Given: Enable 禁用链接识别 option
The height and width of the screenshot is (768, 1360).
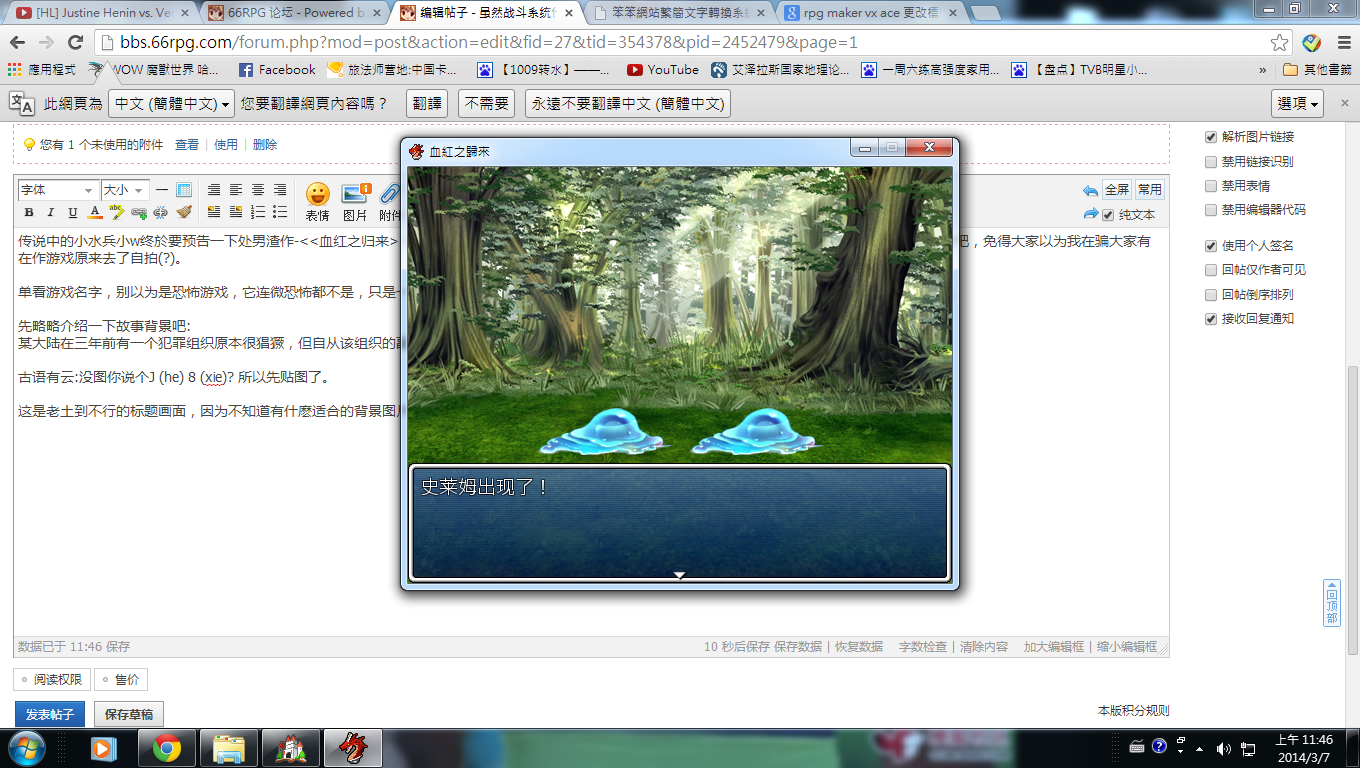Looking at the screenshot, I should coord(1211,161).
